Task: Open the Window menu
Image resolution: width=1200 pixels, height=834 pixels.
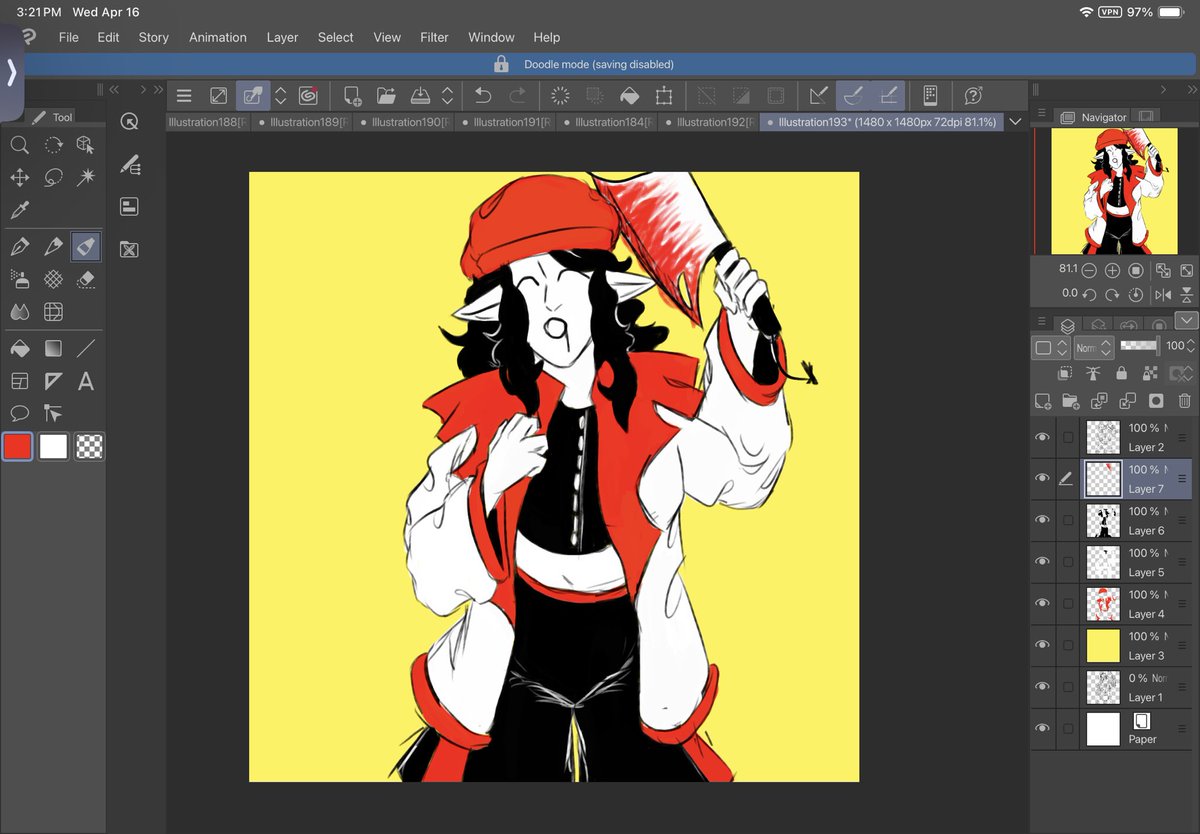Action: tap(491, 37)
